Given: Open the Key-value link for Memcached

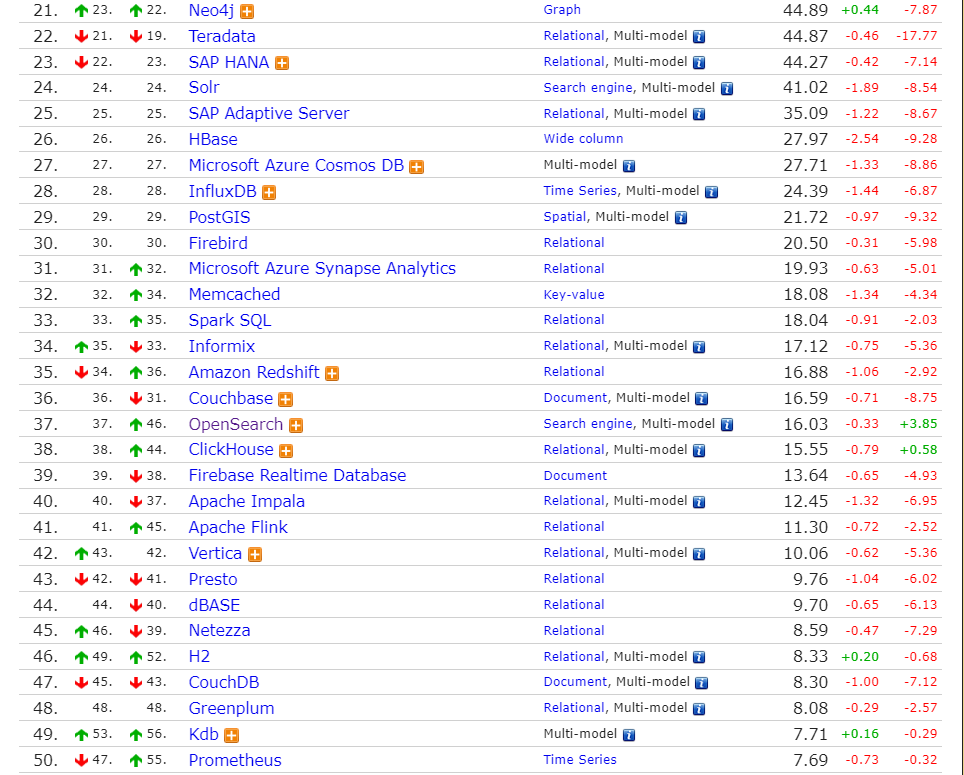Looking at the screenshot, I should click(x=574, y=295).
